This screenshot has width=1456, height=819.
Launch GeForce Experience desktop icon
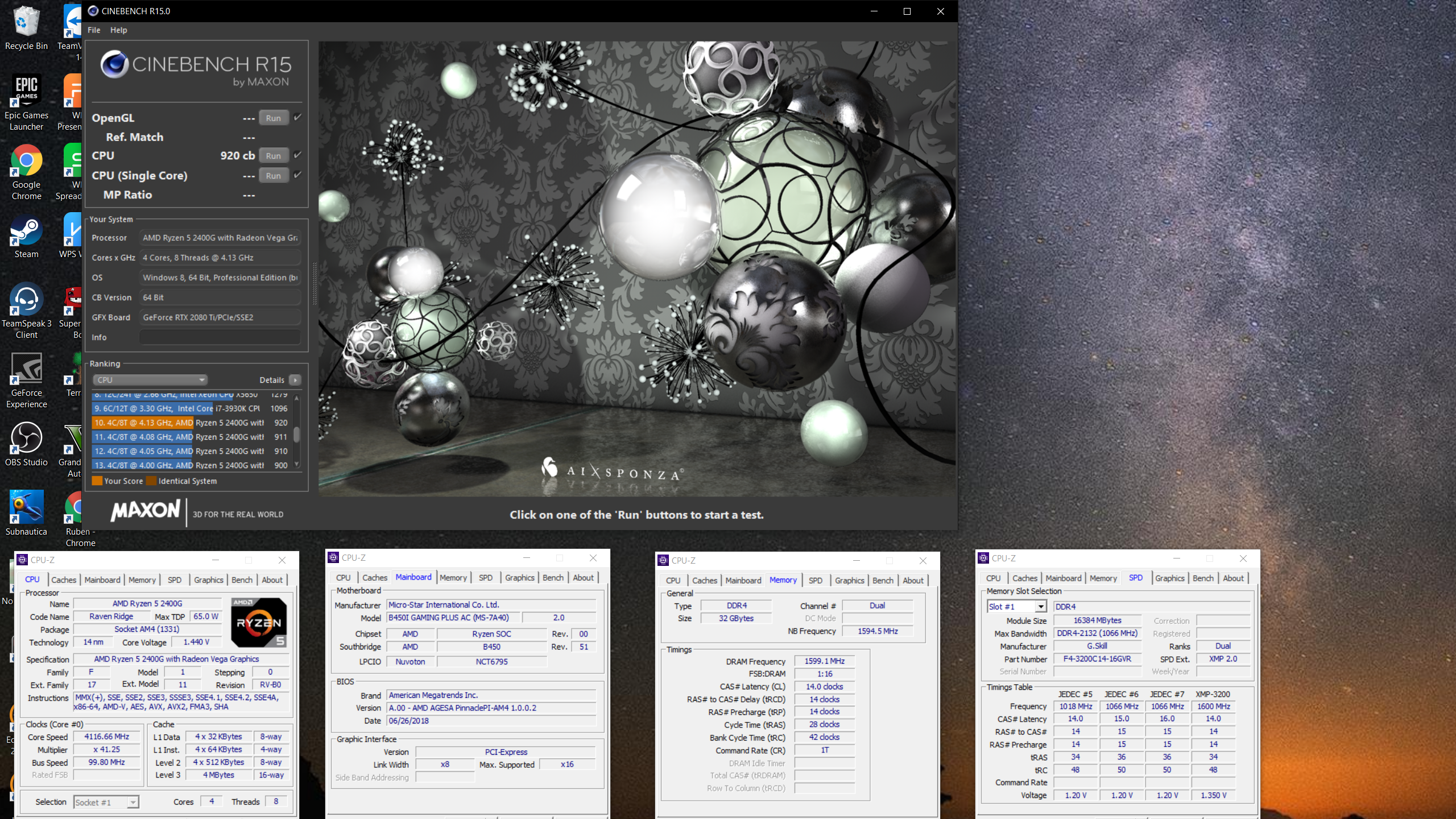coord(26,380)
